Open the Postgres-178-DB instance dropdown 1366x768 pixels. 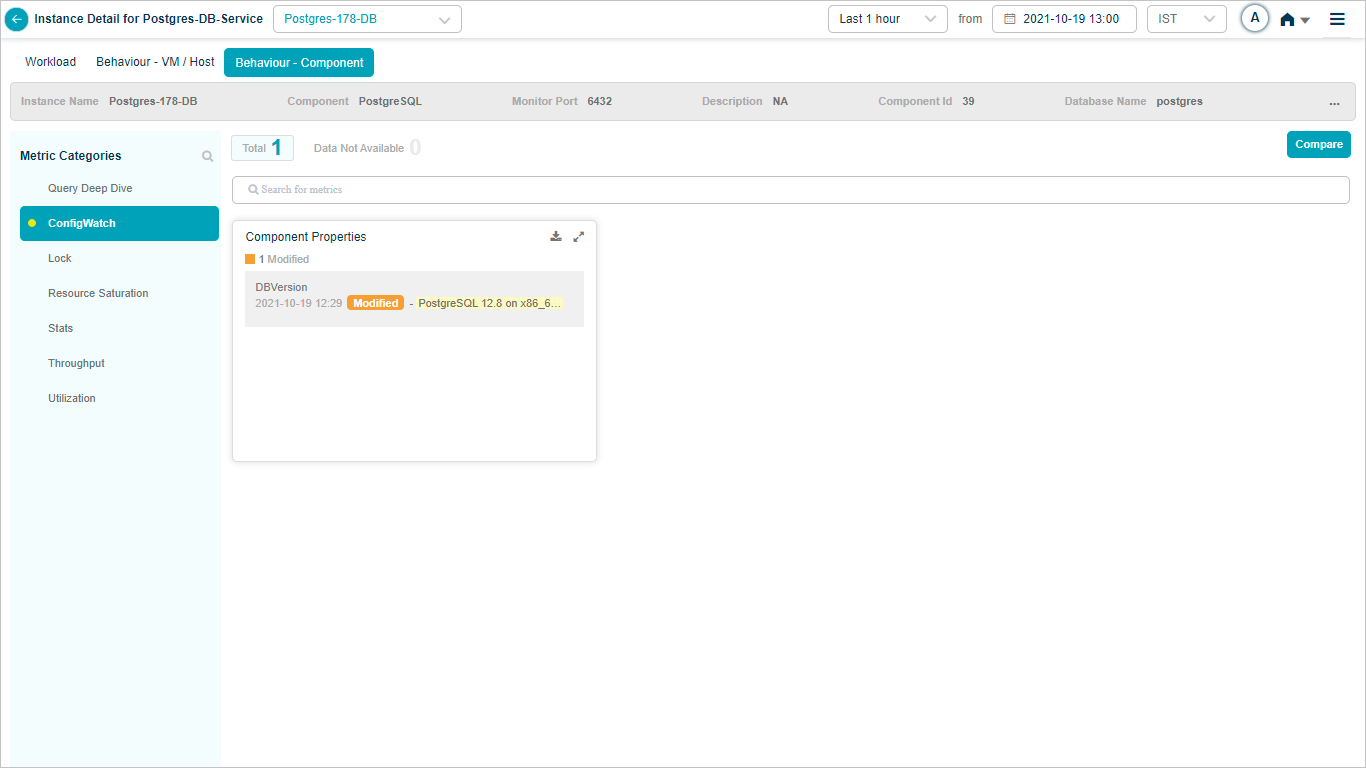point(367,19)
